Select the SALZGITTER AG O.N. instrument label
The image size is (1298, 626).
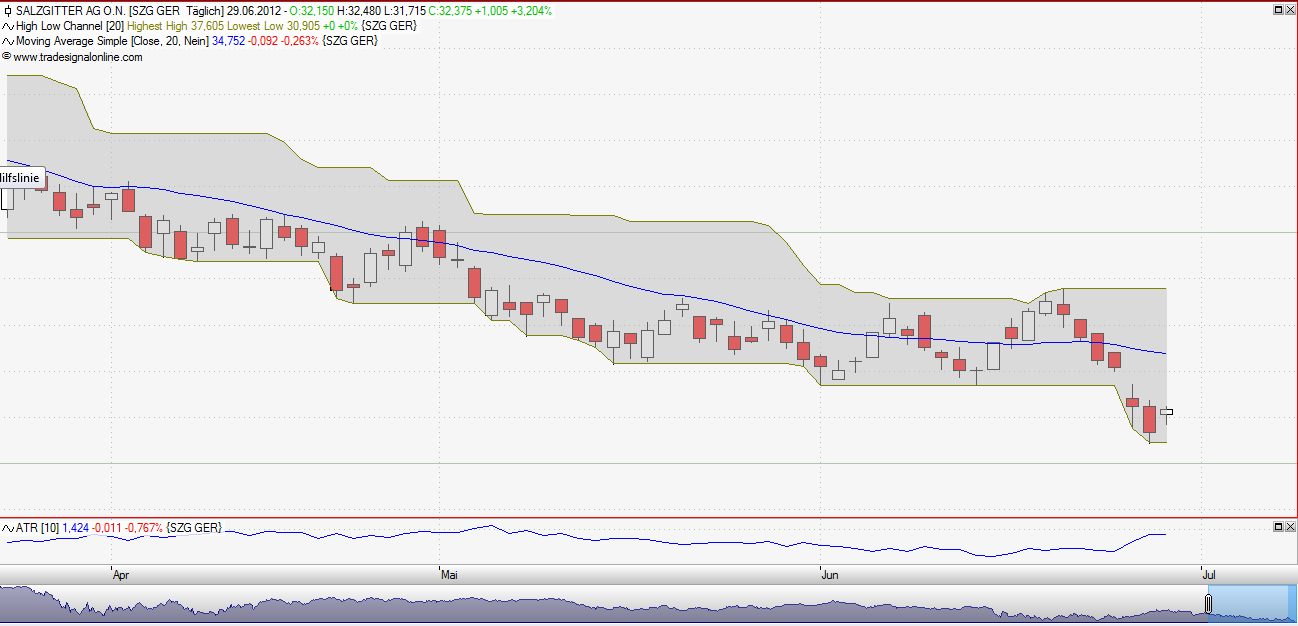pyautogui.click(x=71, y=11)
